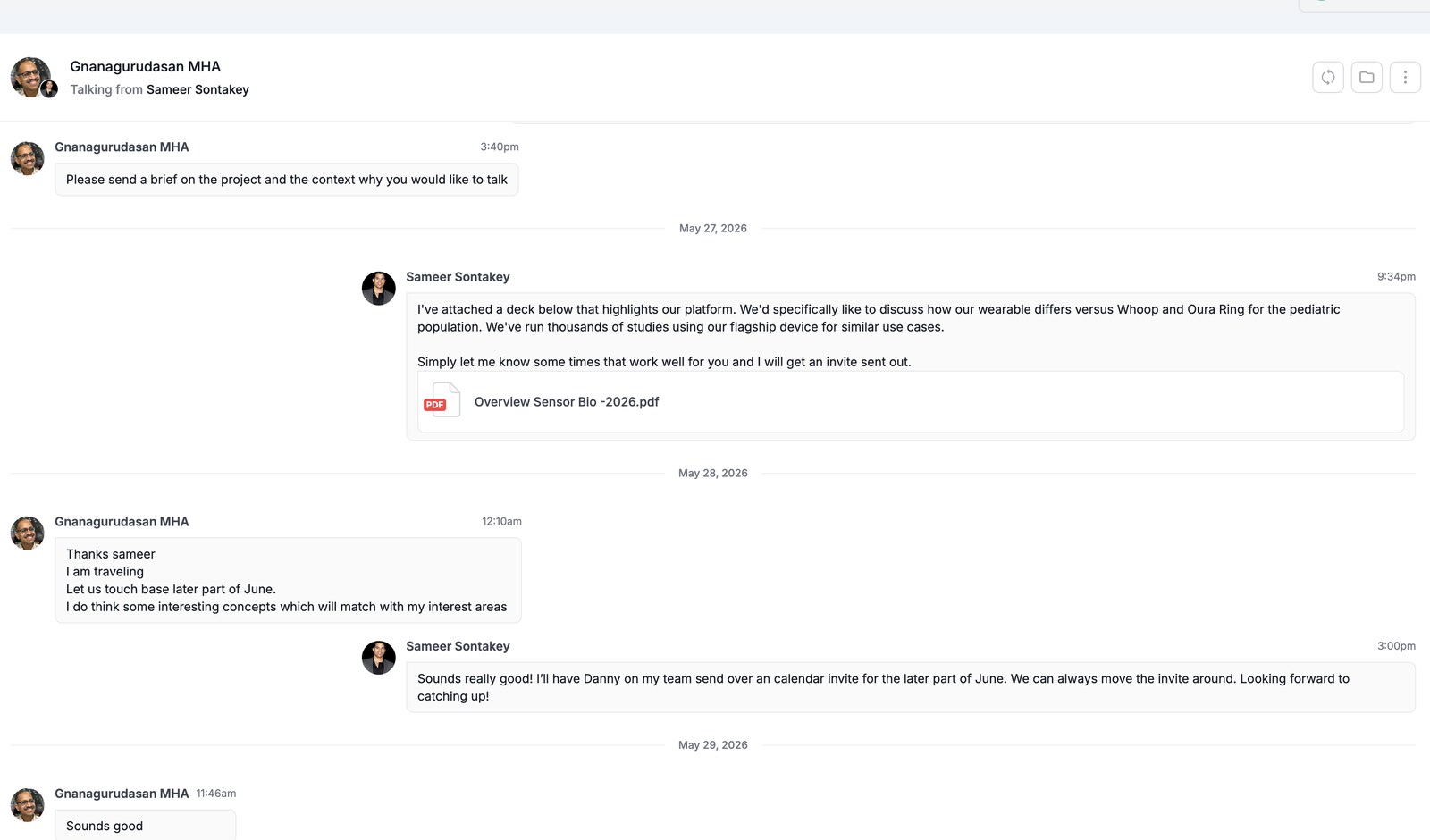Click message 'Sounds really good! I'll have Danny'
1430x840 pixels.
tap(910, 687)
